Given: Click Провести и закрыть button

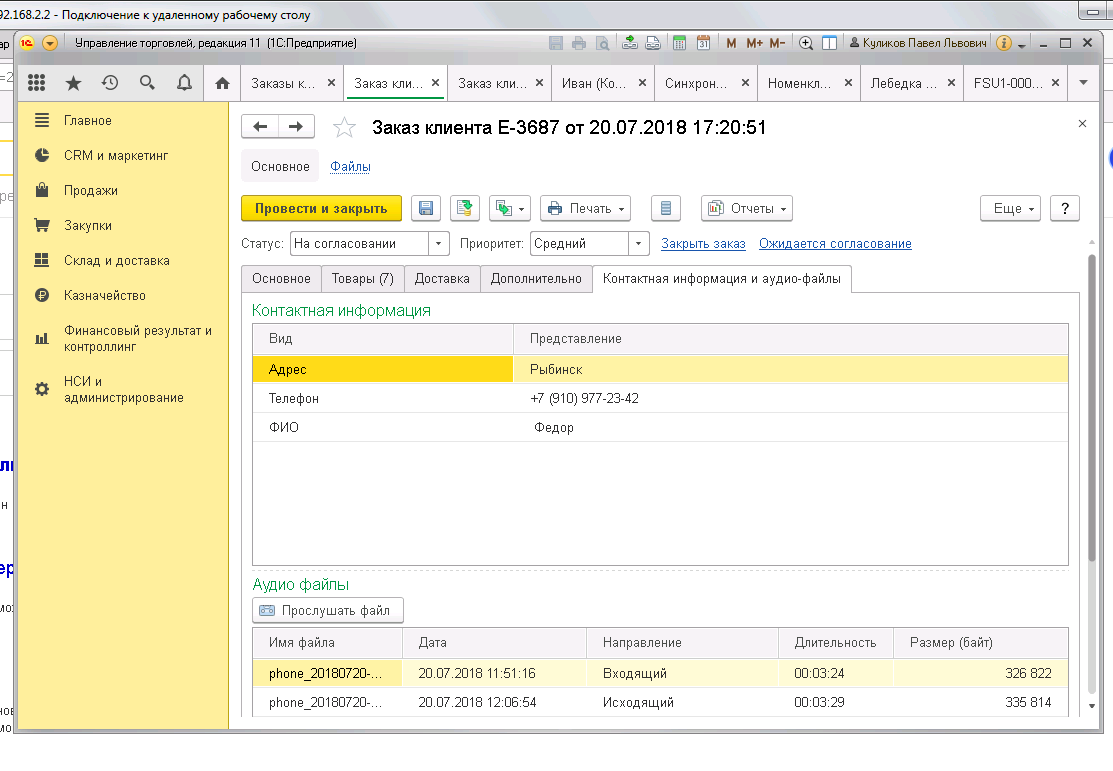Looking at the screenshot, I should (321, 209).
